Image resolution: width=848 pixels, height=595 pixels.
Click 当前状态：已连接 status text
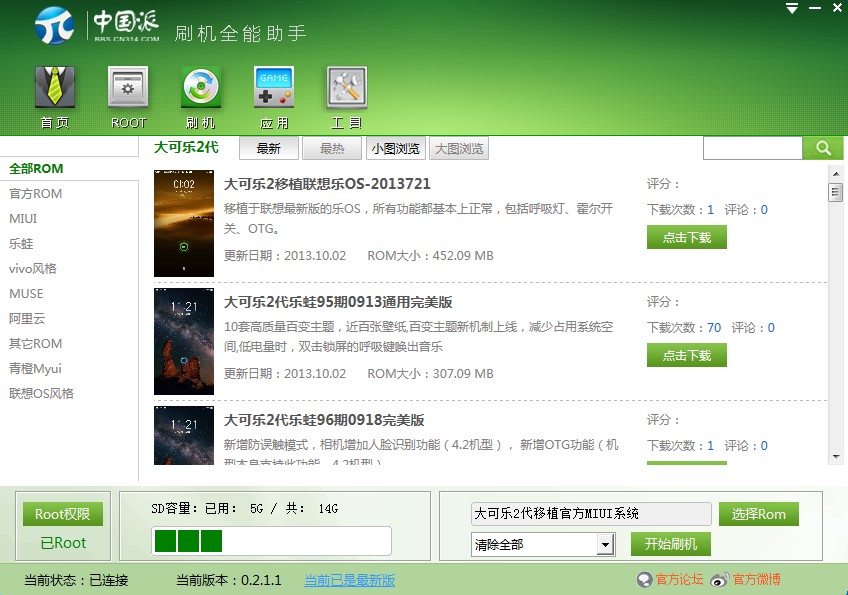pyautogui.click(x=76, y=580)
